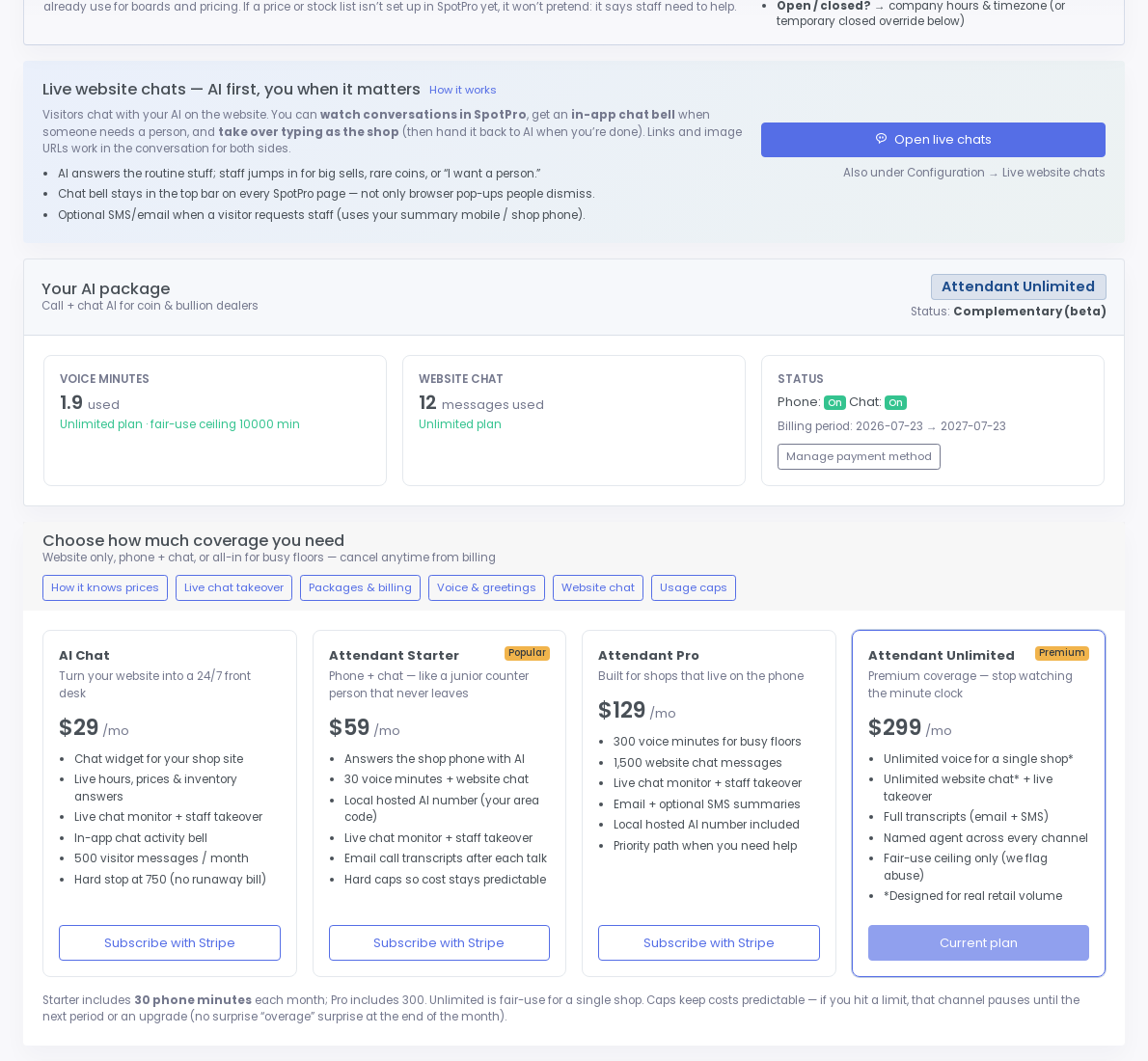Click the Attendant Unlimited package badge
This screenshot has width=1148, height=1061.
tap(1019, 287)
